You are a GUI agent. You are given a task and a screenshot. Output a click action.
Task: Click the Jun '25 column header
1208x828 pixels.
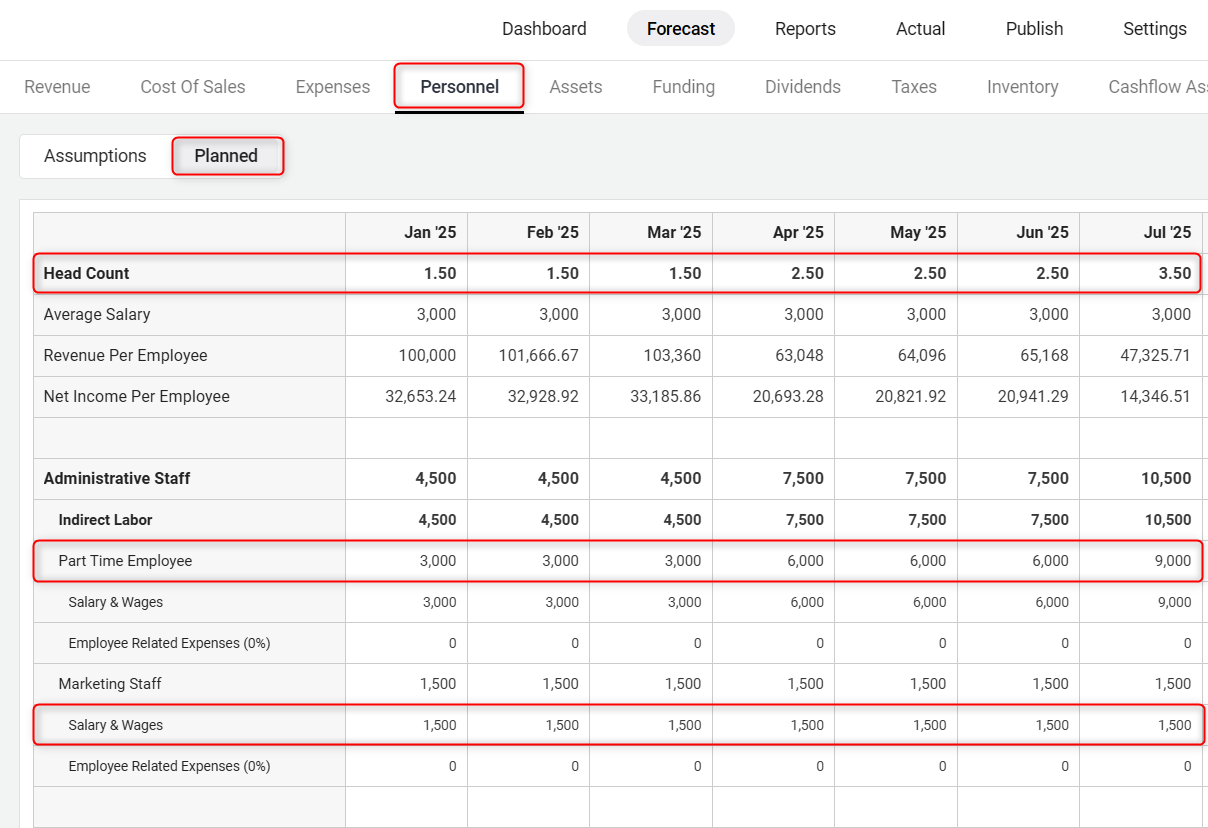pos(1043,232)
